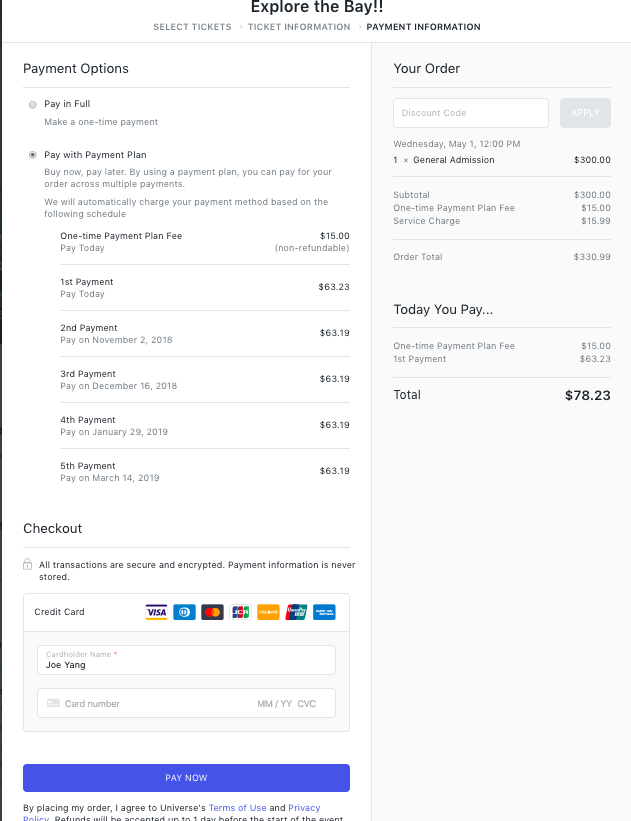Click the UnionPay card icon
Image resolution: width=631 pixels, height=821 pixels.
click(x=296, y=612)
